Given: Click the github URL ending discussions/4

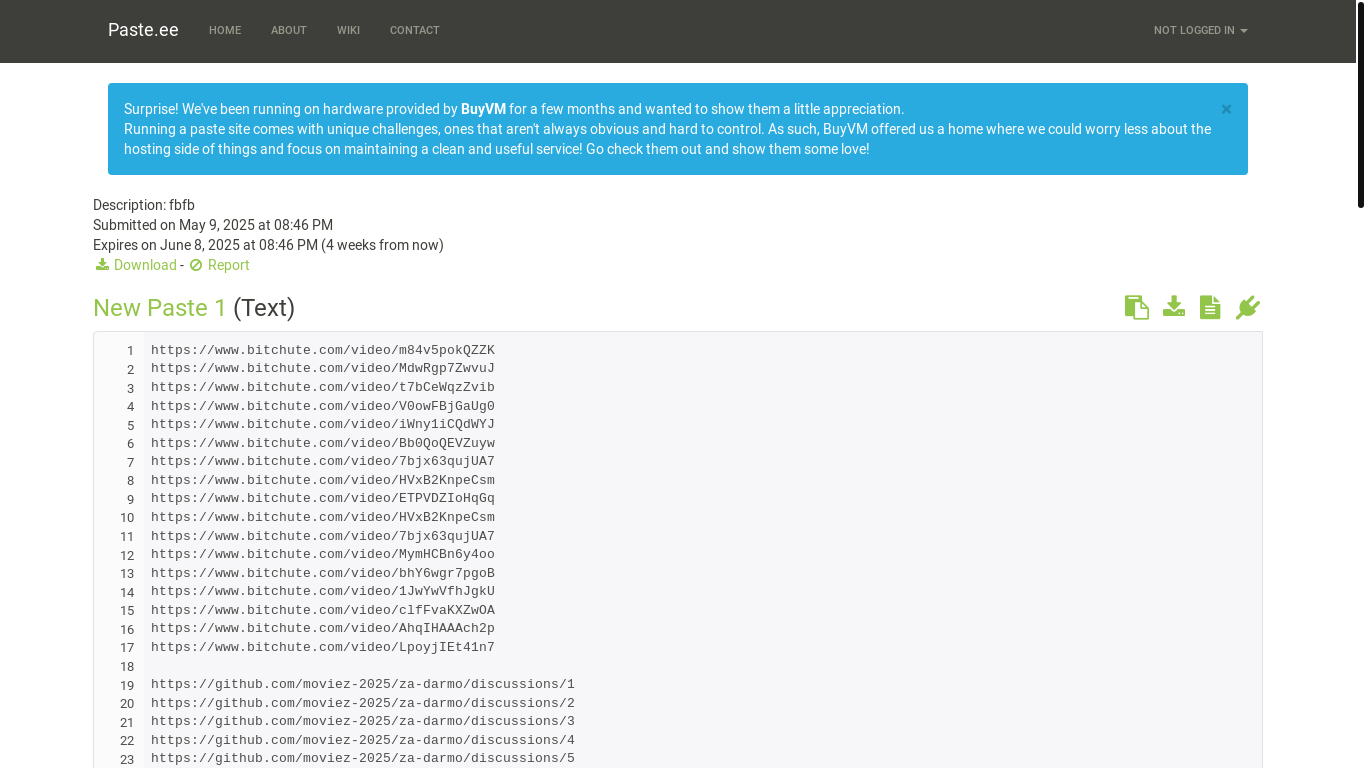Looking at the screenshot, I should [363, 740].
